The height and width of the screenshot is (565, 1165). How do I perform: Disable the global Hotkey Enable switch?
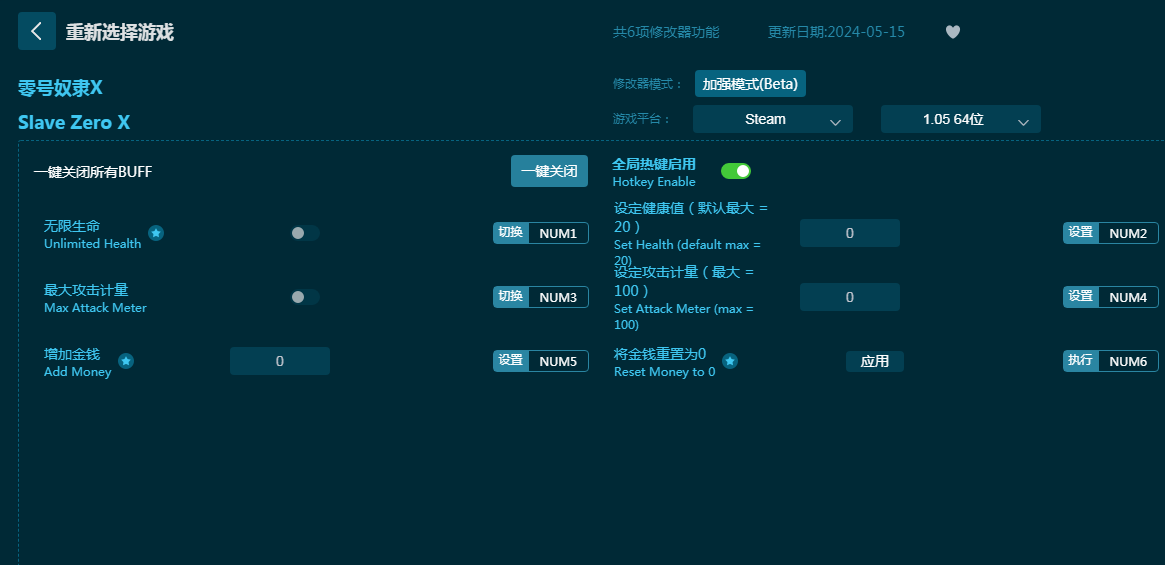click(736, 171)
